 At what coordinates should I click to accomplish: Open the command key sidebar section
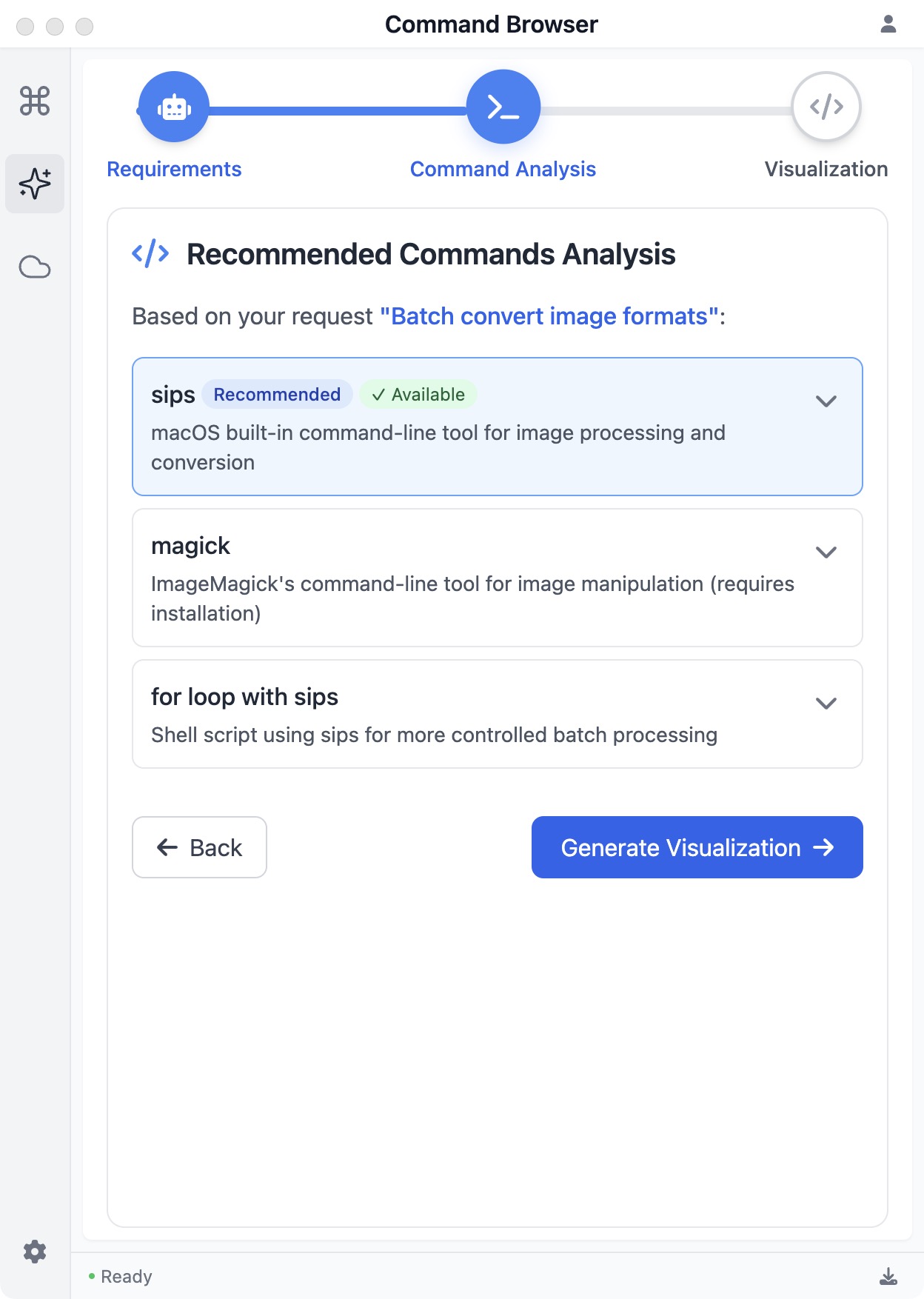pos(35,101)
